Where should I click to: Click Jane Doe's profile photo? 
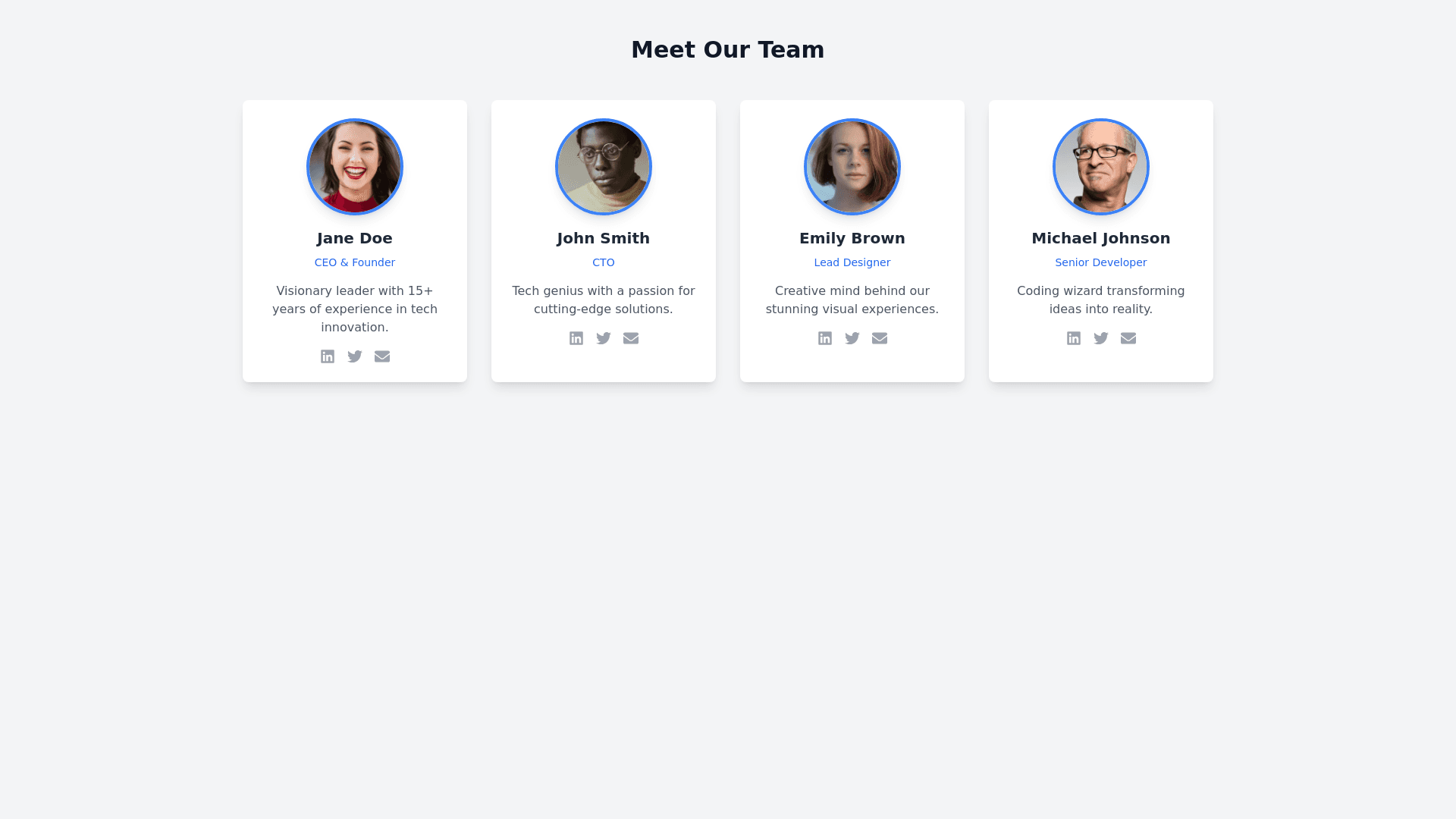(355, 167)
